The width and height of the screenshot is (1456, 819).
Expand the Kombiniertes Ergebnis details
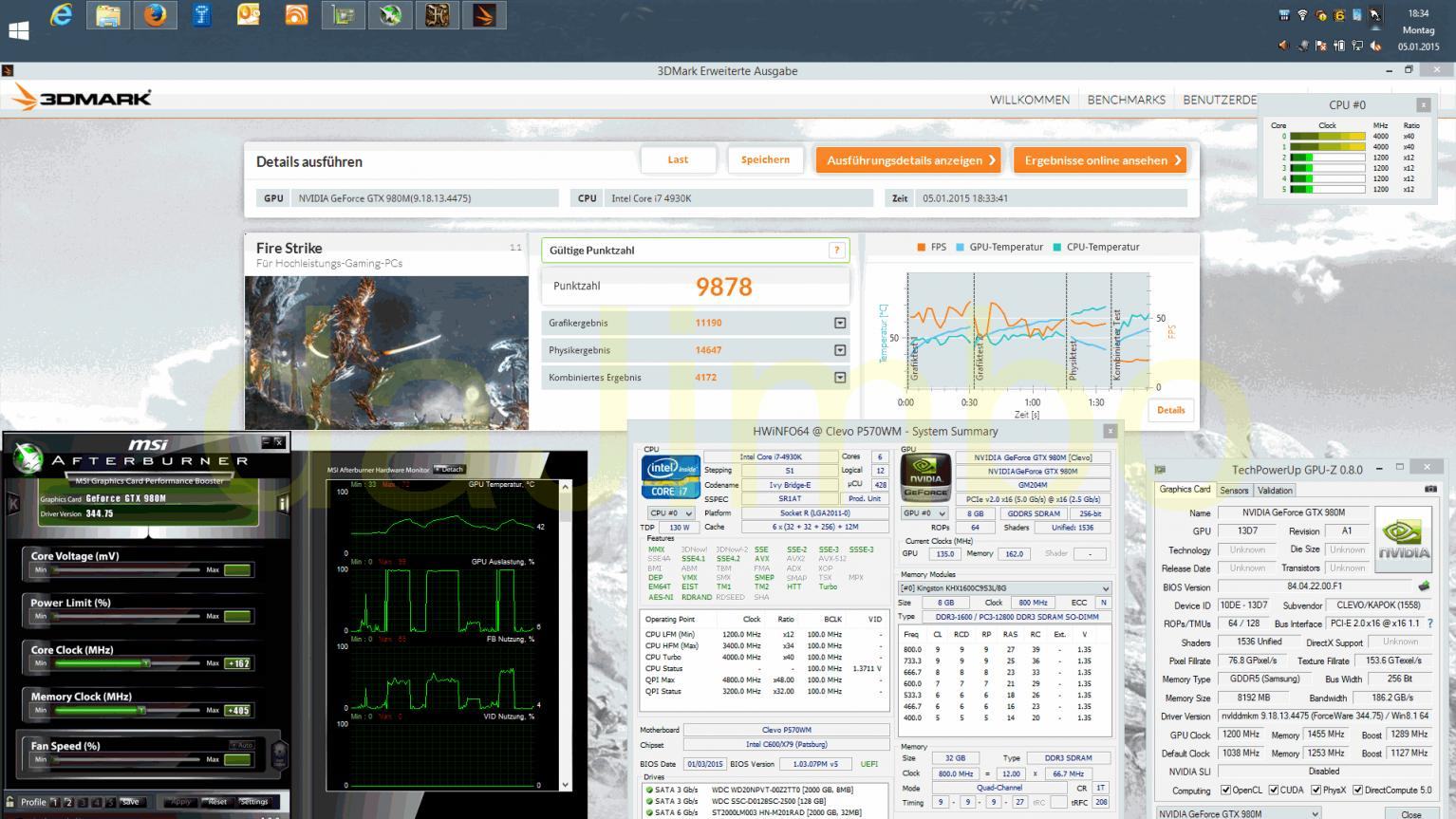840,378
